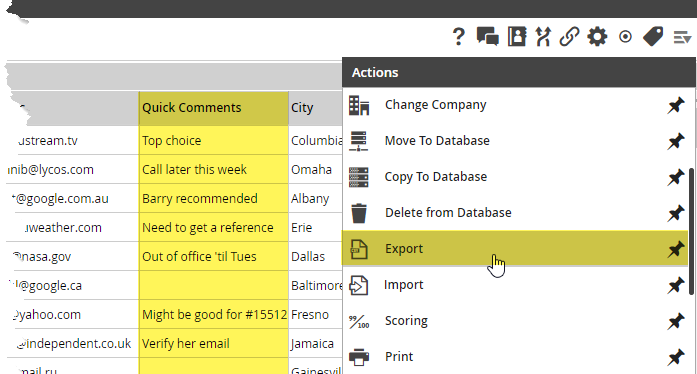
Task: Click the google.ca email cell
Action: pos(73,286)
